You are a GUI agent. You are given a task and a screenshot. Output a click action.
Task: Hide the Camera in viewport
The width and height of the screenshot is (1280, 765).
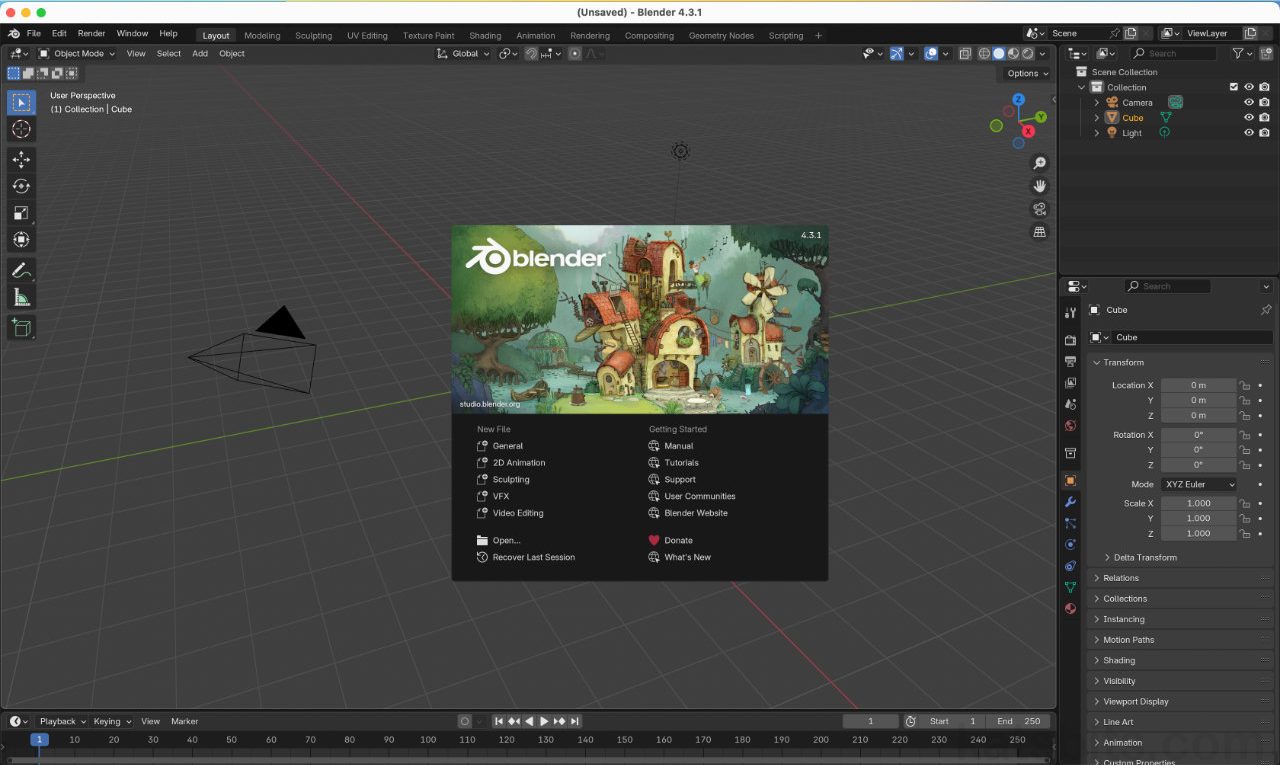(x=1248, y=102)
